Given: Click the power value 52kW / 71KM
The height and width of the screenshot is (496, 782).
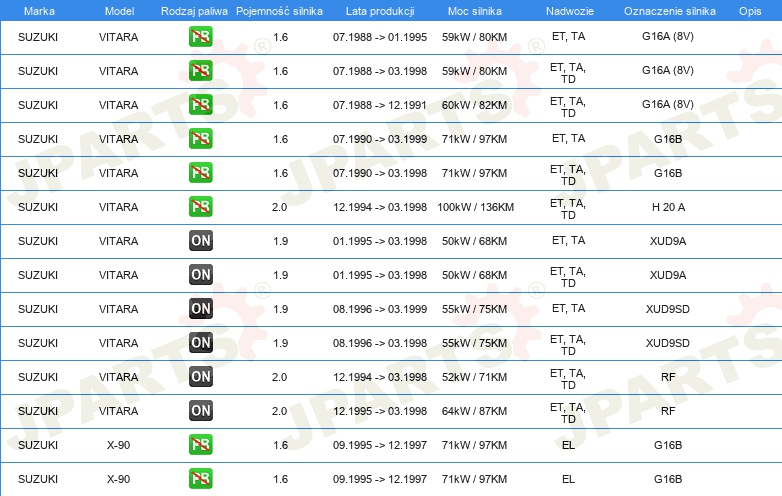Looking at the screenshot, I should 474,377.
